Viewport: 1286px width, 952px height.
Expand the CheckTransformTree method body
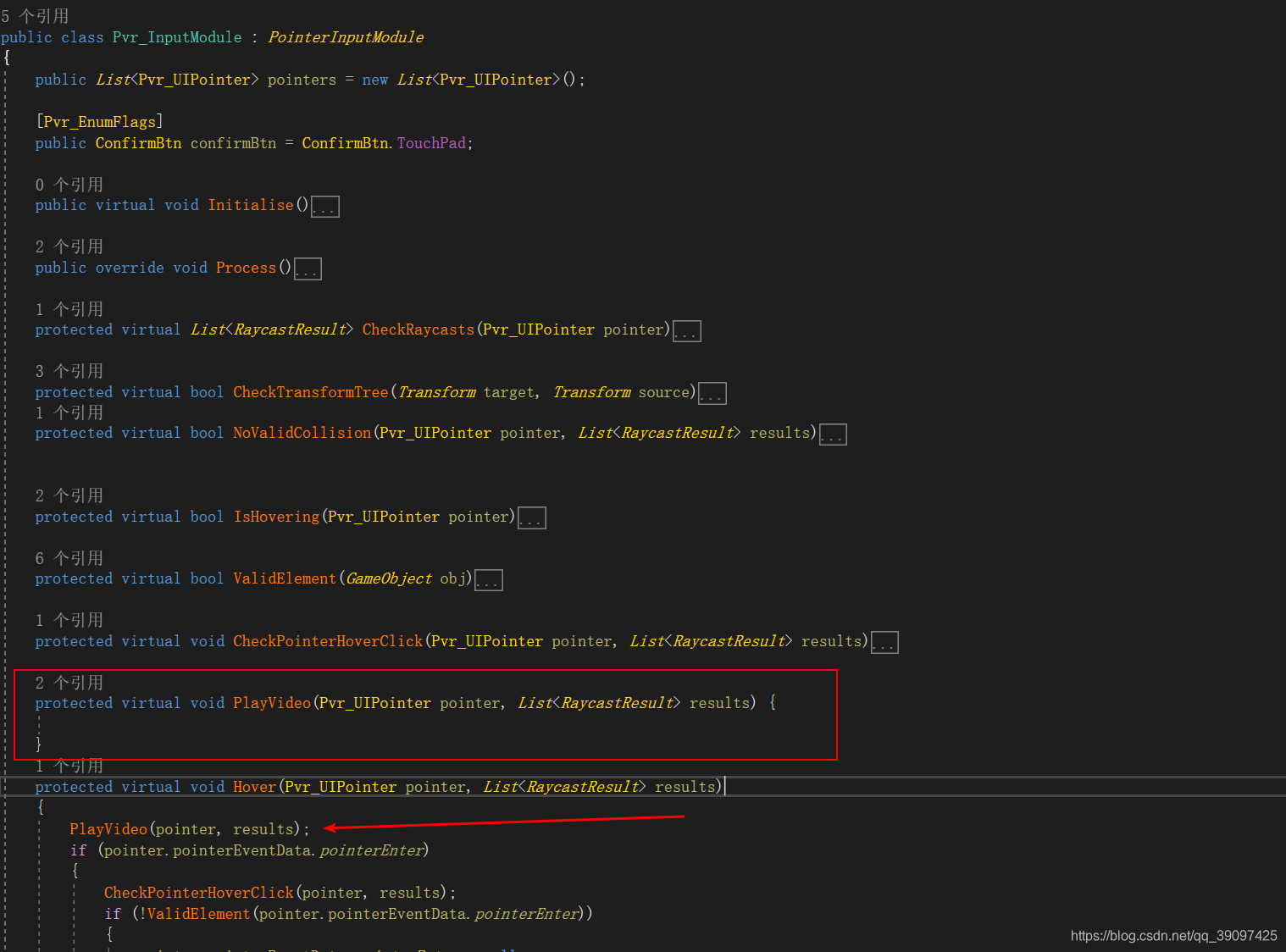pyautogui.click(x=712, y=392)
